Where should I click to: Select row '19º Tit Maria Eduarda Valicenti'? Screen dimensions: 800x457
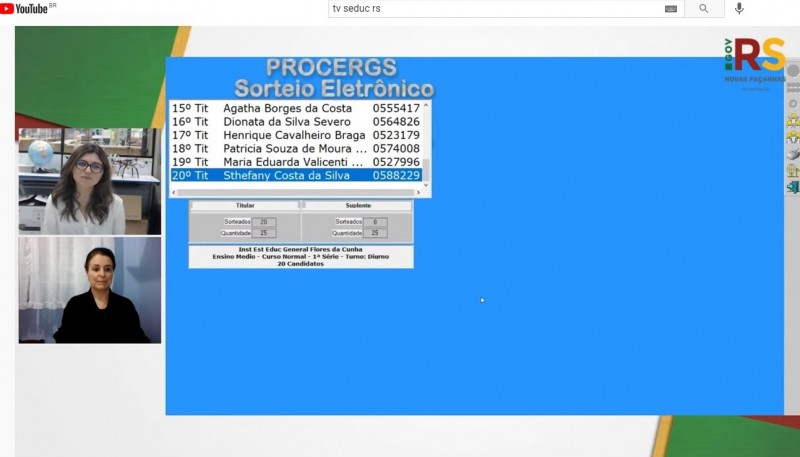tap(296, 162)
